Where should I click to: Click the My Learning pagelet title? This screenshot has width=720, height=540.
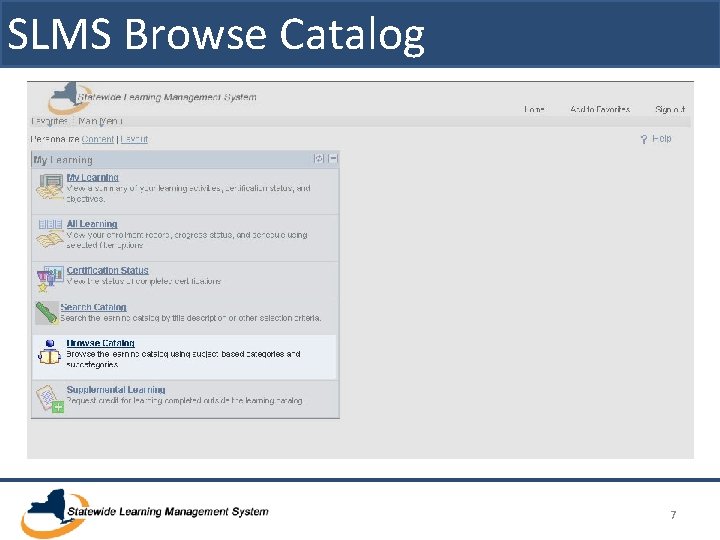[x=63, y=160]
